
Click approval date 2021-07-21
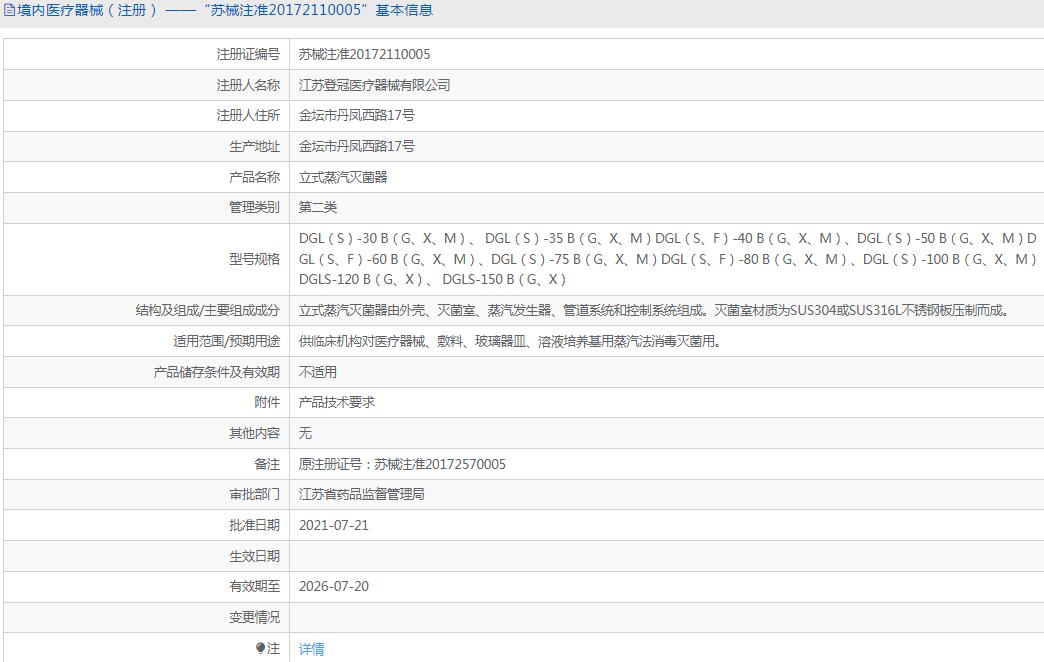(334, 525)
